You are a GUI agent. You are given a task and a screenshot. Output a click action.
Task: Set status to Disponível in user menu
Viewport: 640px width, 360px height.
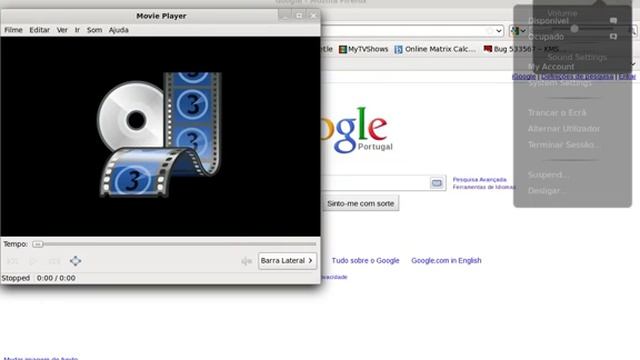pyautogui.click(x=548, y=21)
